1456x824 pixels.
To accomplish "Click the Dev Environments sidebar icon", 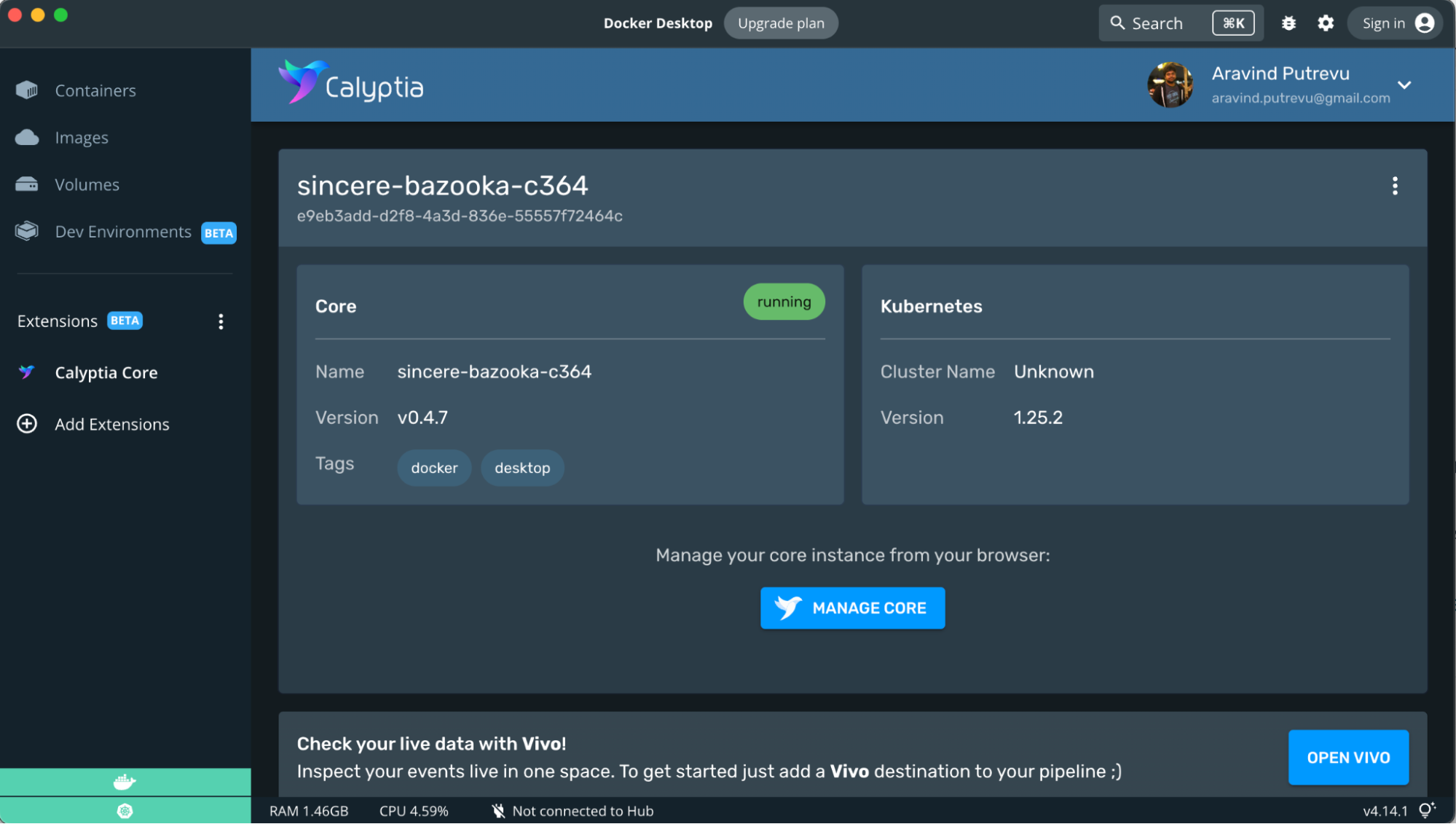I will click(x=27, y=231).
